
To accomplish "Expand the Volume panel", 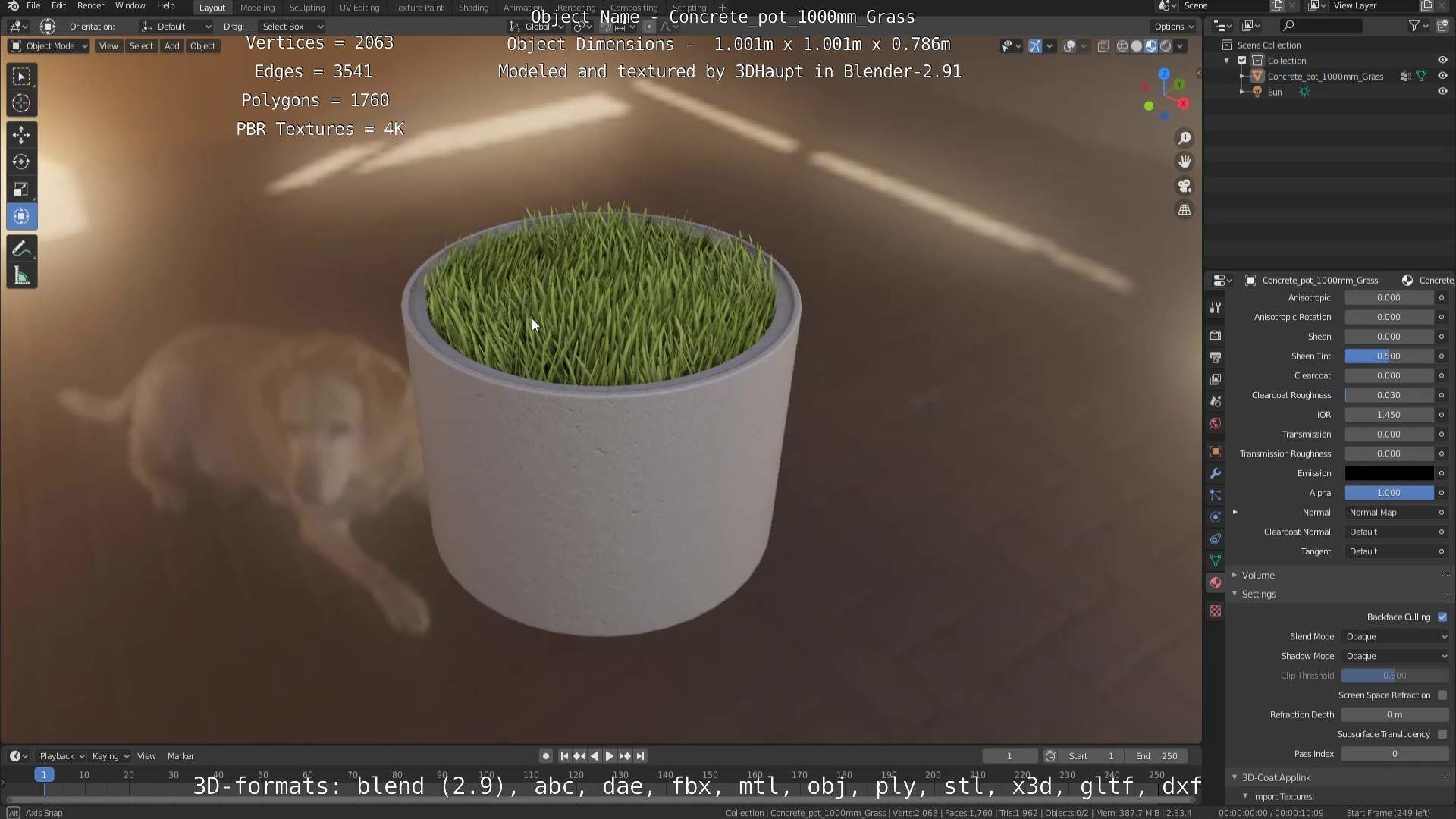I will (1258, 576).
